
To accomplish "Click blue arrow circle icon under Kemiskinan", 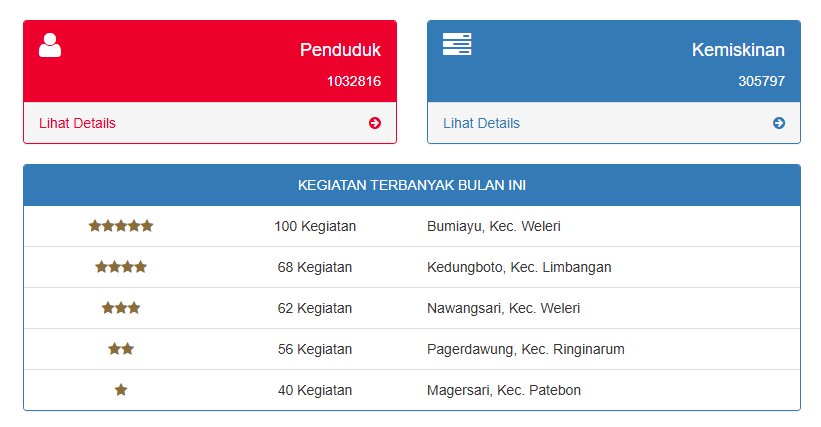I will (x=779, y=123).
